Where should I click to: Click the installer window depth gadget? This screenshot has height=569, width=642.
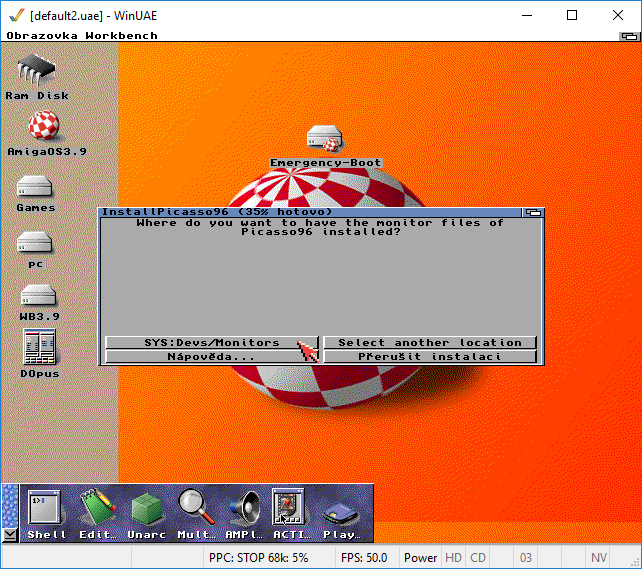click(534, 212)
